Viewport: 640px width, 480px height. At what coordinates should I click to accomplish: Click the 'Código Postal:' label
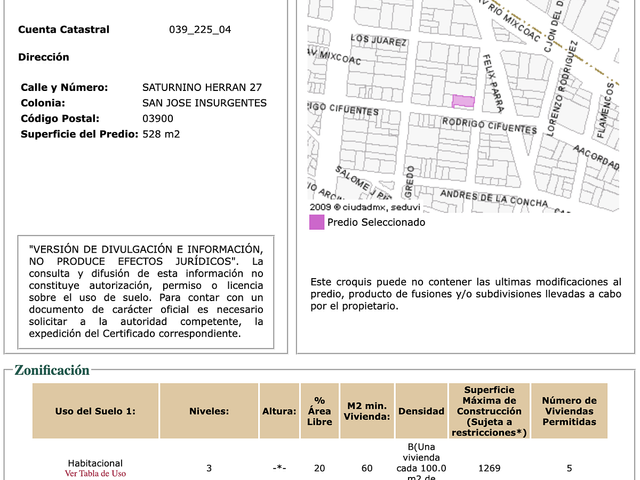pos(60,118)
